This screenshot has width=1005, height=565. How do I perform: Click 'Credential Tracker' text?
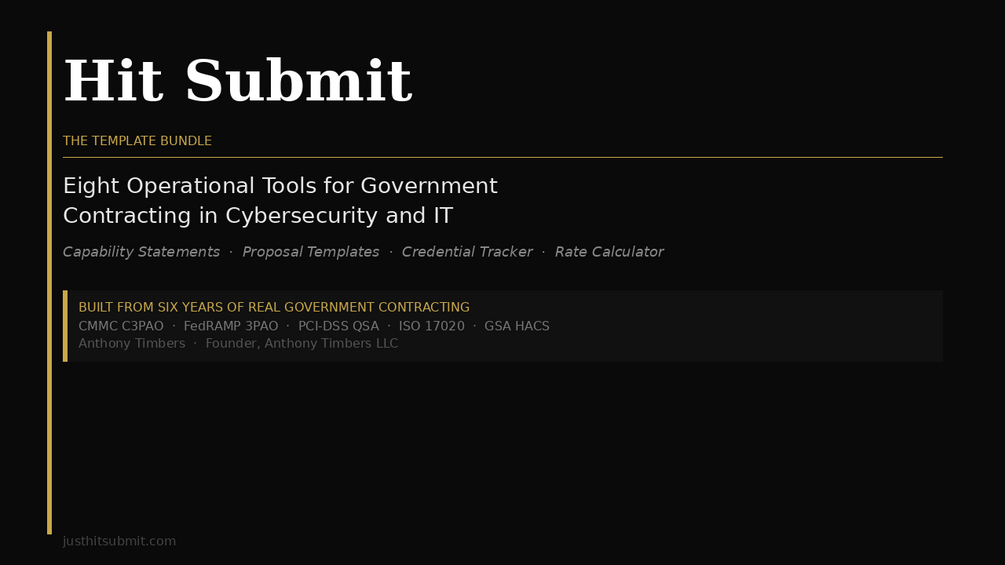[x=467, y=252]
